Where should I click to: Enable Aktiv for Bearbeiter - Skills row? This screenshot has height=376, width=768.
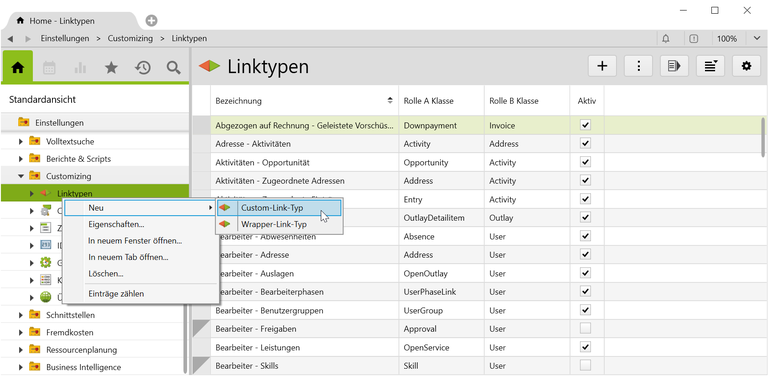click(585, 365)
